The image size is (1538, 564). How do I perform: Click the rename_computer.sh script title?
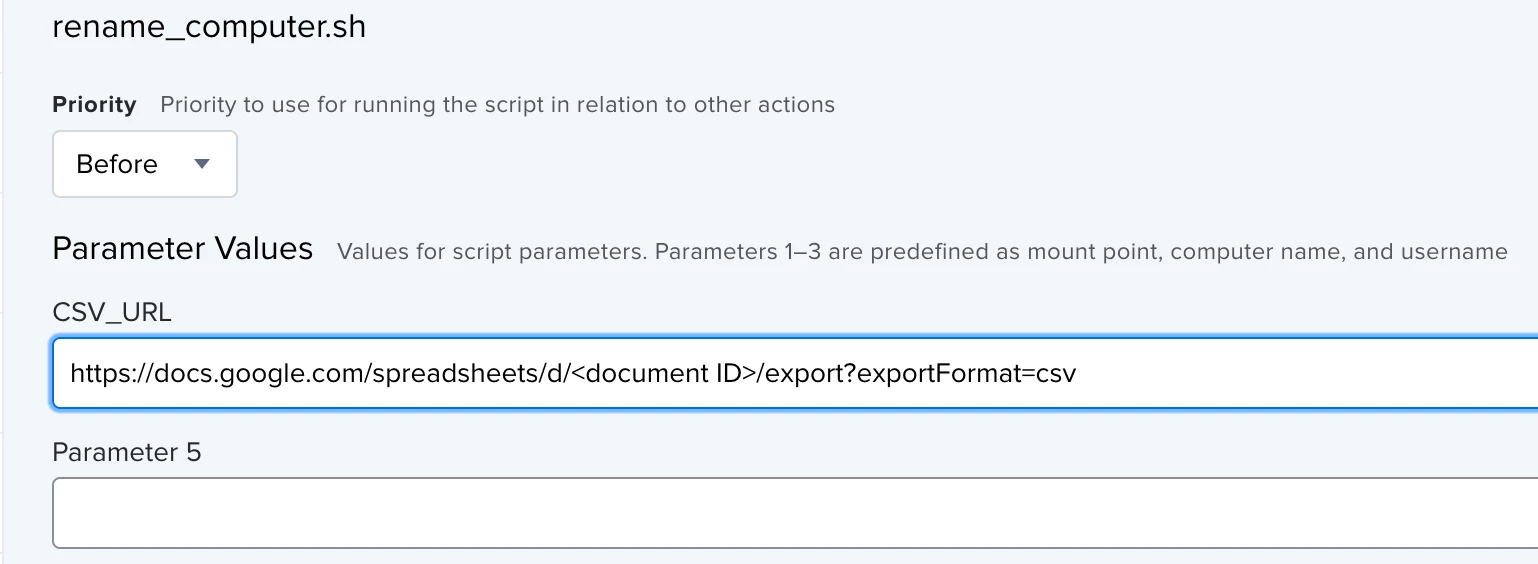click(209, 27)
